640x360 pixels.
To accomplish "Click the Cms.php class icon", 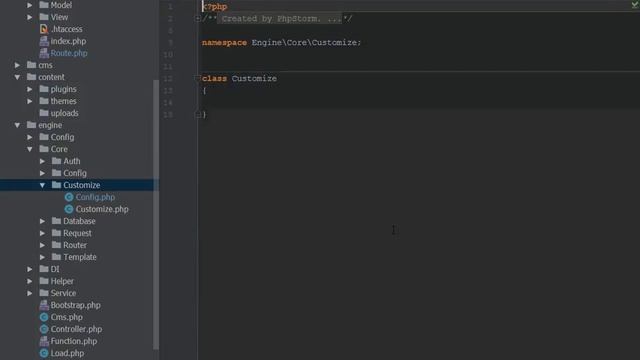I will pyautogui.click(x=44, y=317).
